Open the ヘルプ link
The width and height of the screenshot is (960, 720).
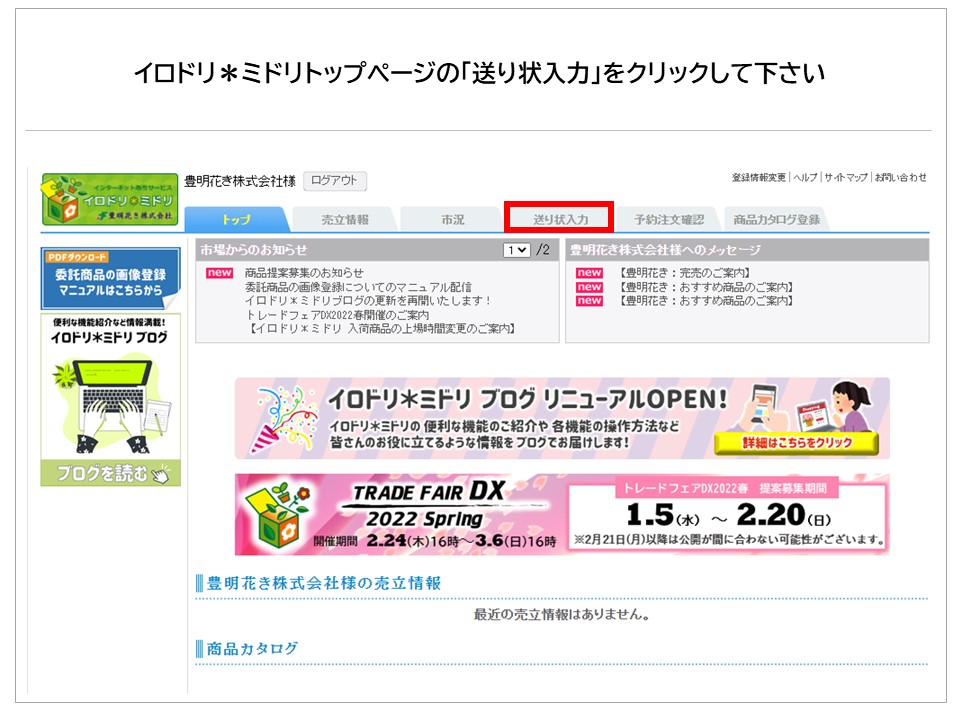pos(805,178)
